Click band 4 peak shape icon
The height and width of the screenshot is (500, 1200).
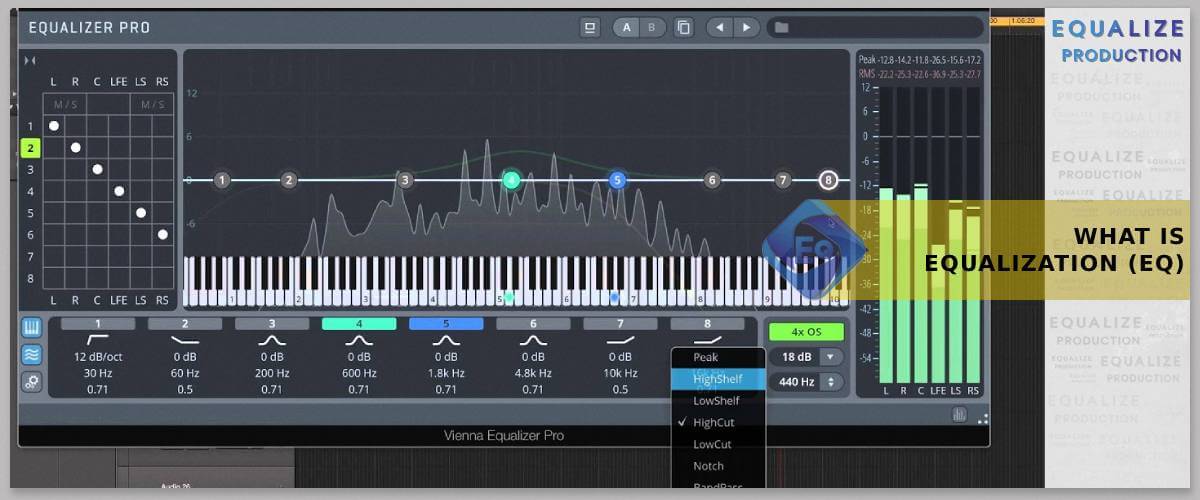pos(359,340)
